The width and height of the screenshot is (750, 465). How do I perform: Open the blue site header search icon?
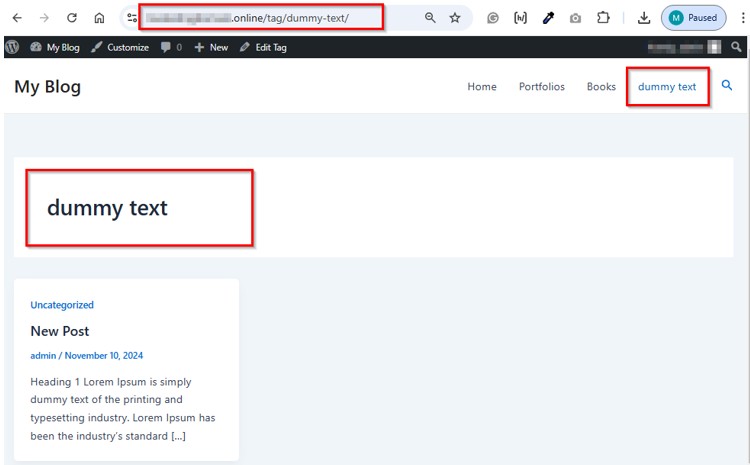click(727, 86)
